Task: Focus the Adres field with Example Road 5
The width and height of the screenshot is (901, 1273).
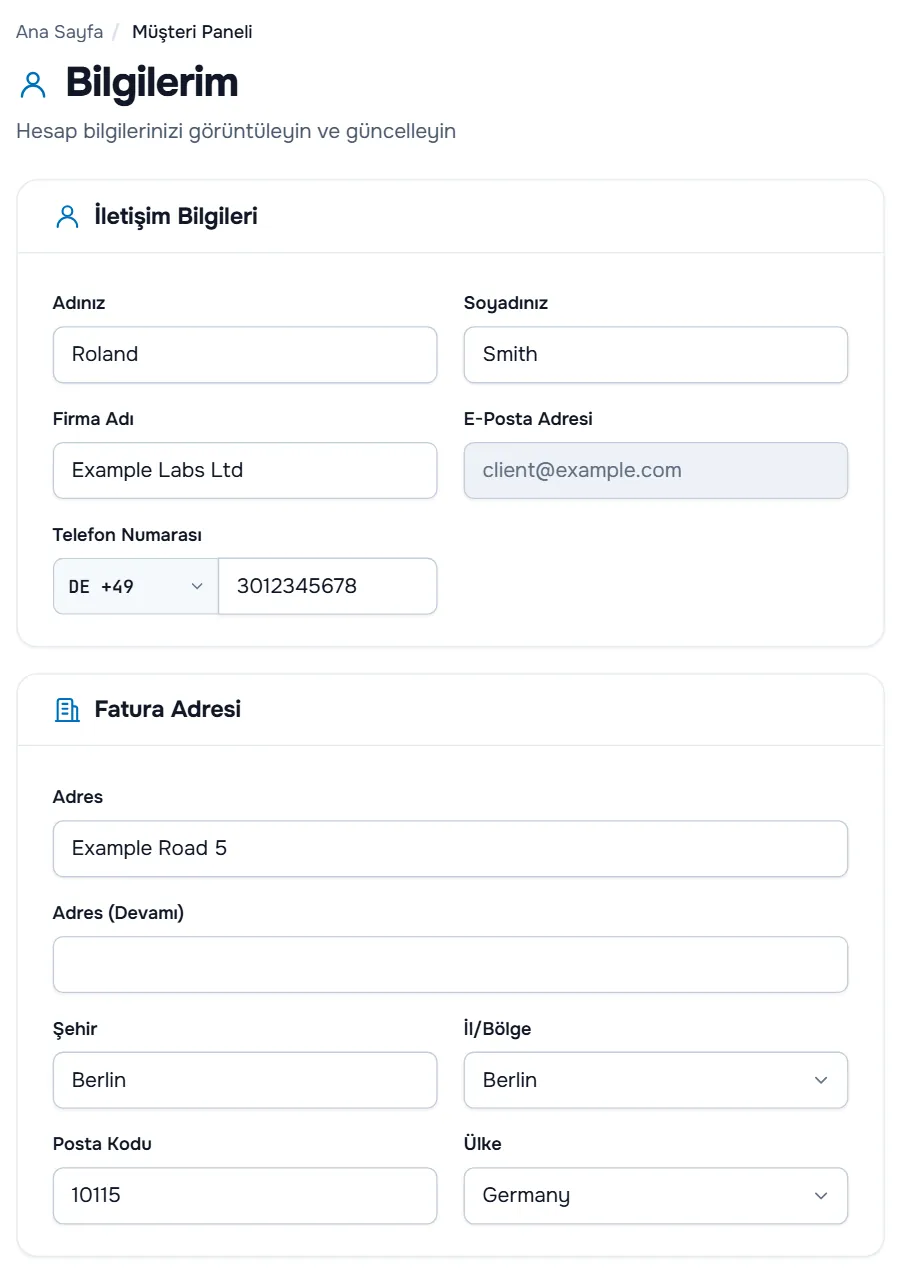Action: point(450,849)
